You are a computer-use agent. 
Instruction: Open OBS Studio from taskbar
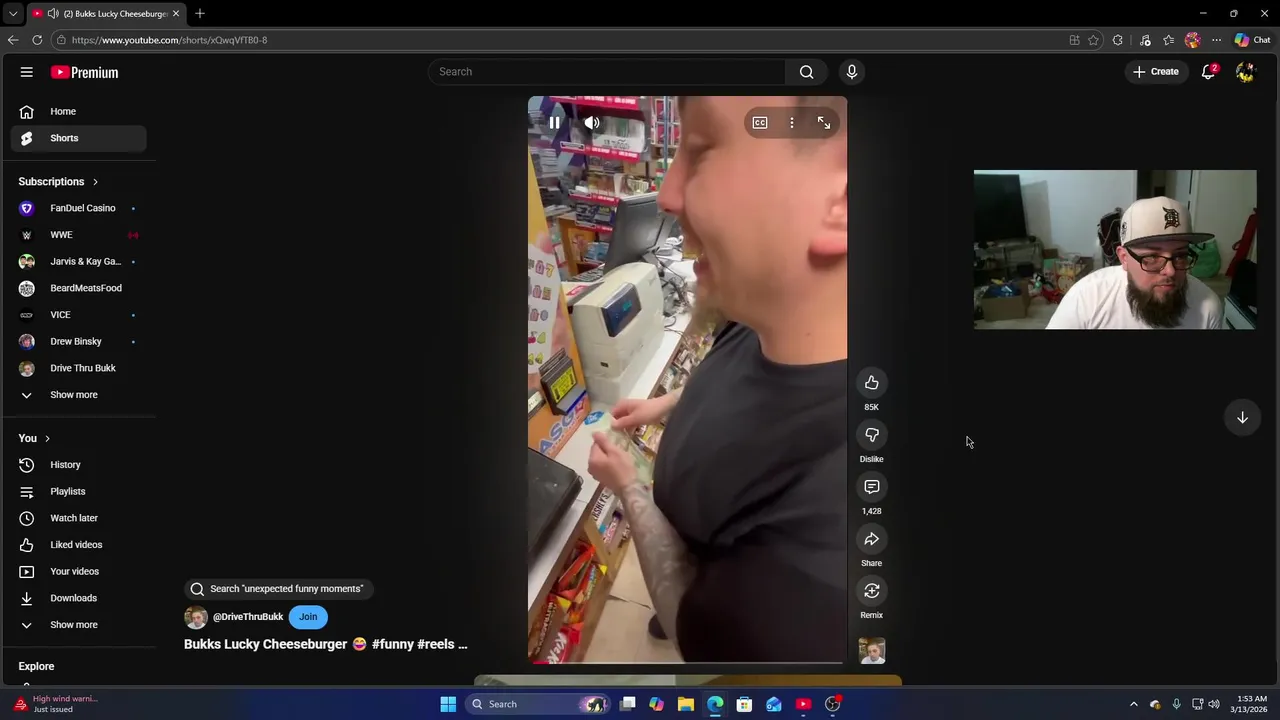[x=832, y=704]
